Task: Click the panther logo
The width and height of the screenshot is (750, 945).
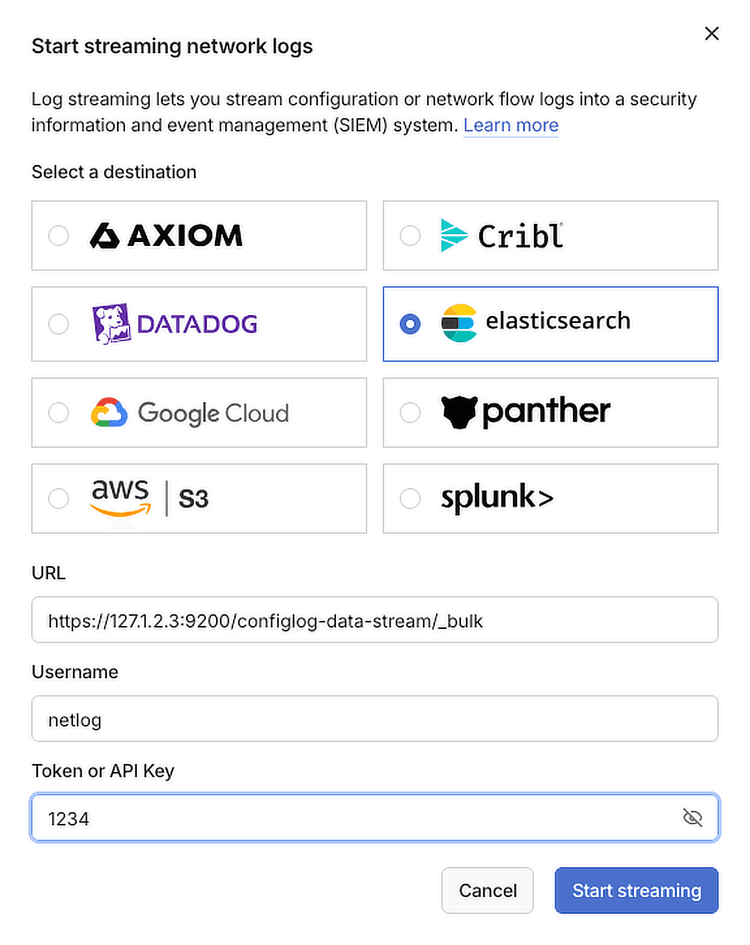Action: point(525,412)
